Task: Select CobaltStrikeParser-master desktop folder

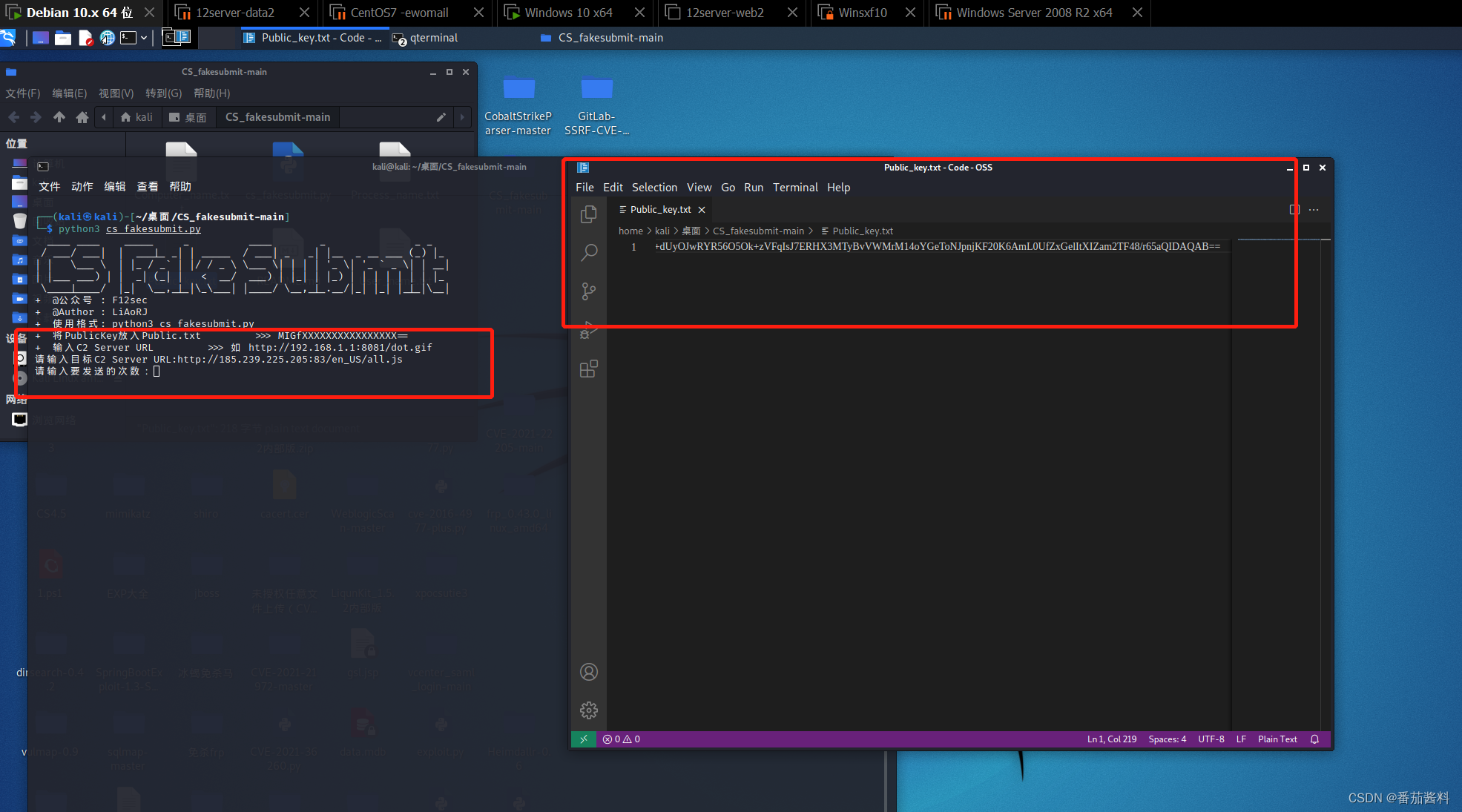Action: click(518, 106)
